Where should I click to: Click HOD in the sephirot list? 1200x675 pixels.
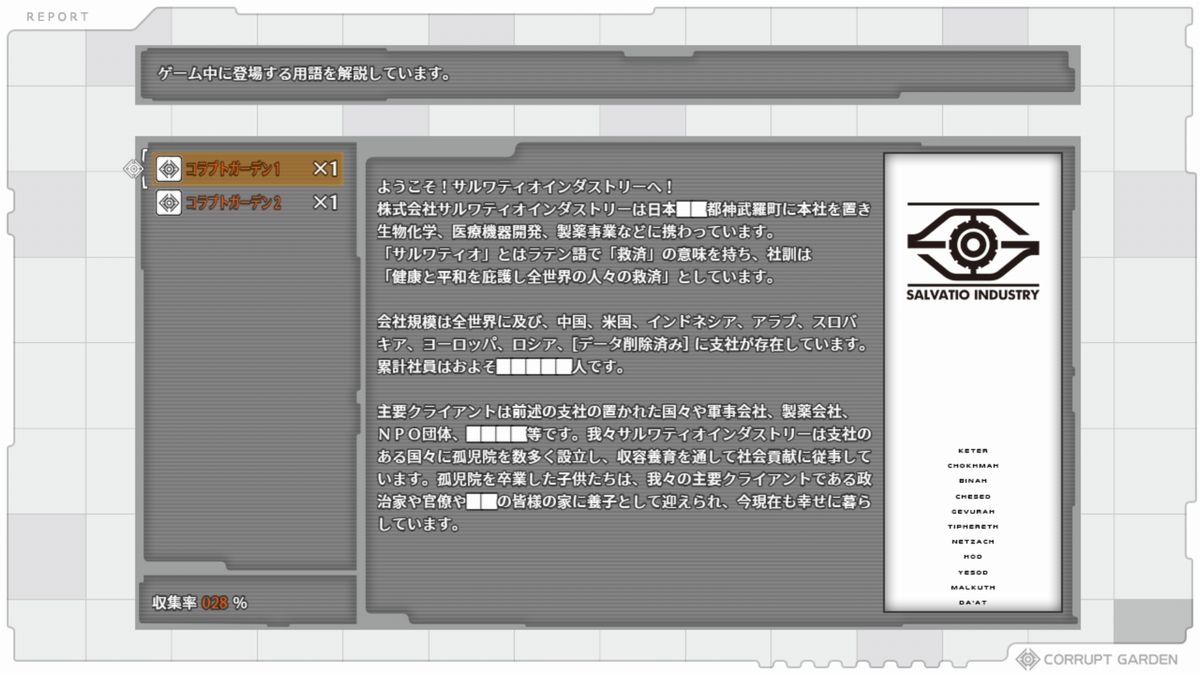click(972, 557)
